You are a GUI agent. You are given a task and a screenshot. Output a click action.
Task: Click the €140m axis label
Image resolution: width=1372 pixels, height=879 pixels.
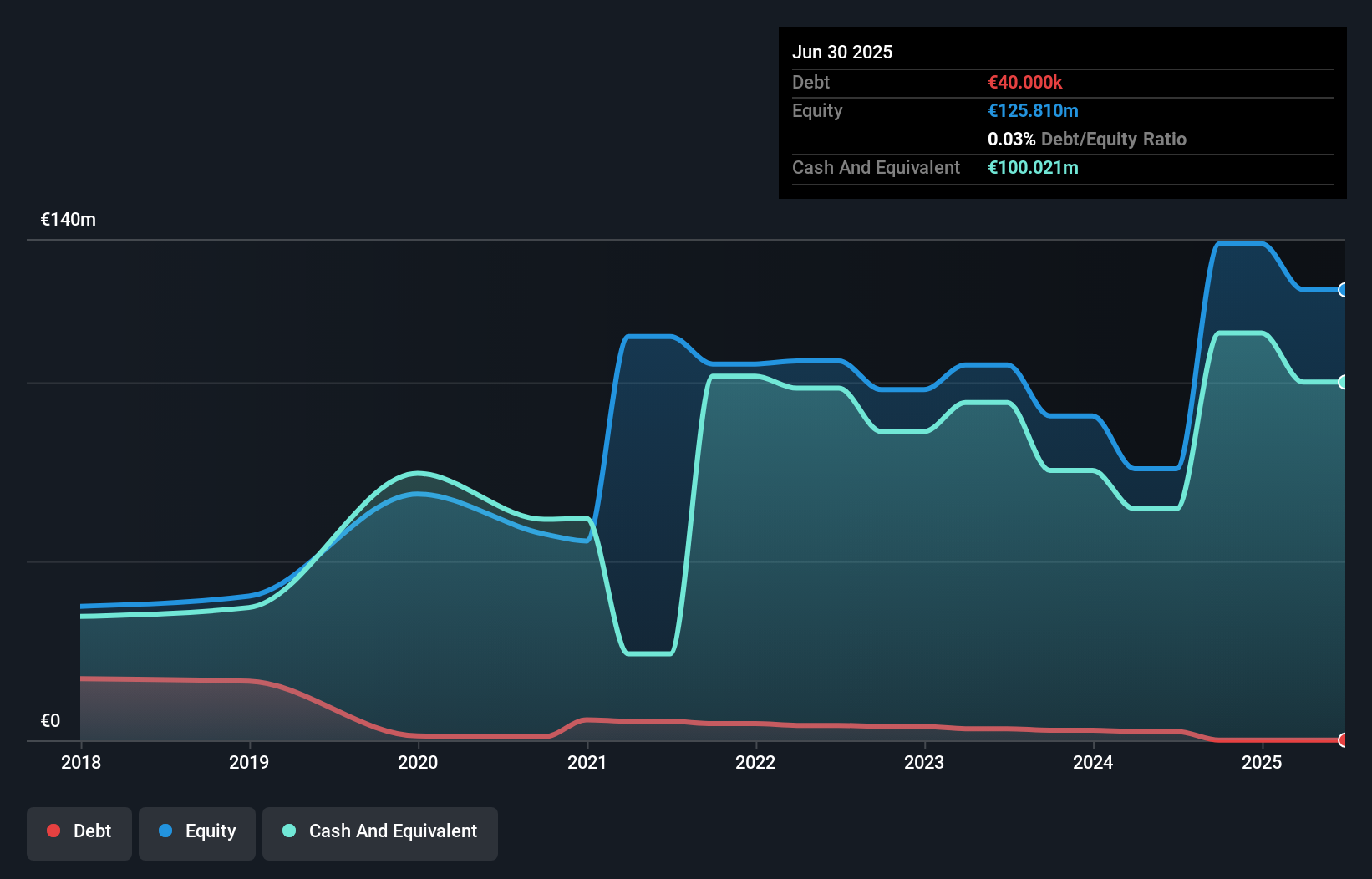(x=68, y=219)
